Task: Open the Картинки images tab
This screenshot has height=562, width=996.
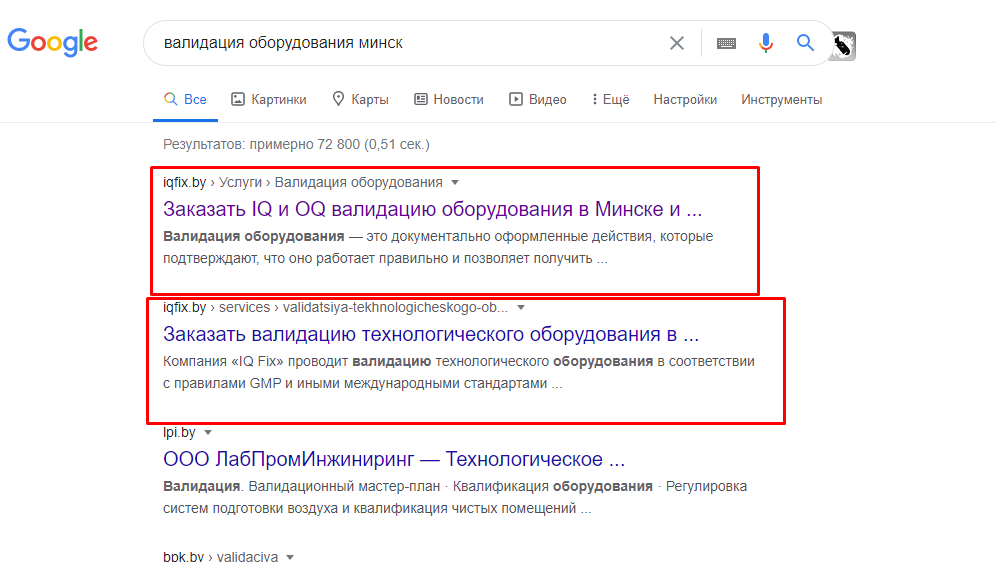Action: click(x=269, y=100)
